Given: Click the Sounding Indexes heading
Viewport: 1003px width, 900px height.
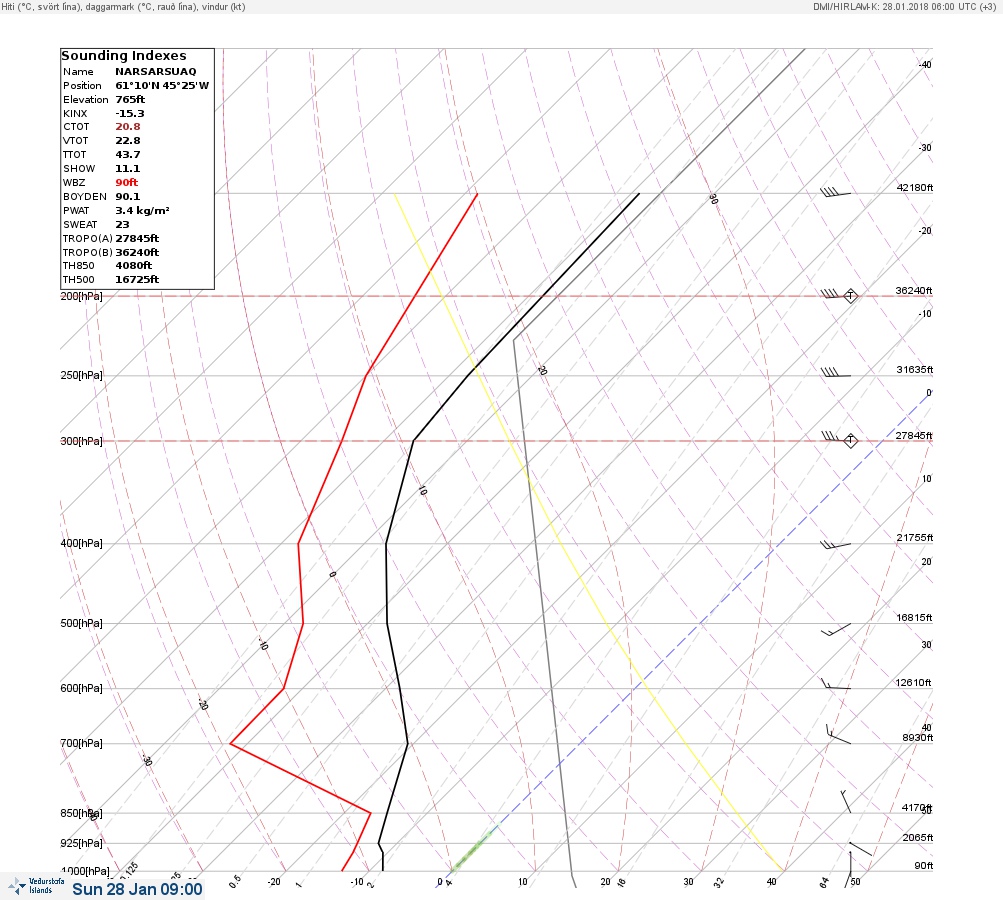Looking at the screenshot, I should 124,56.
